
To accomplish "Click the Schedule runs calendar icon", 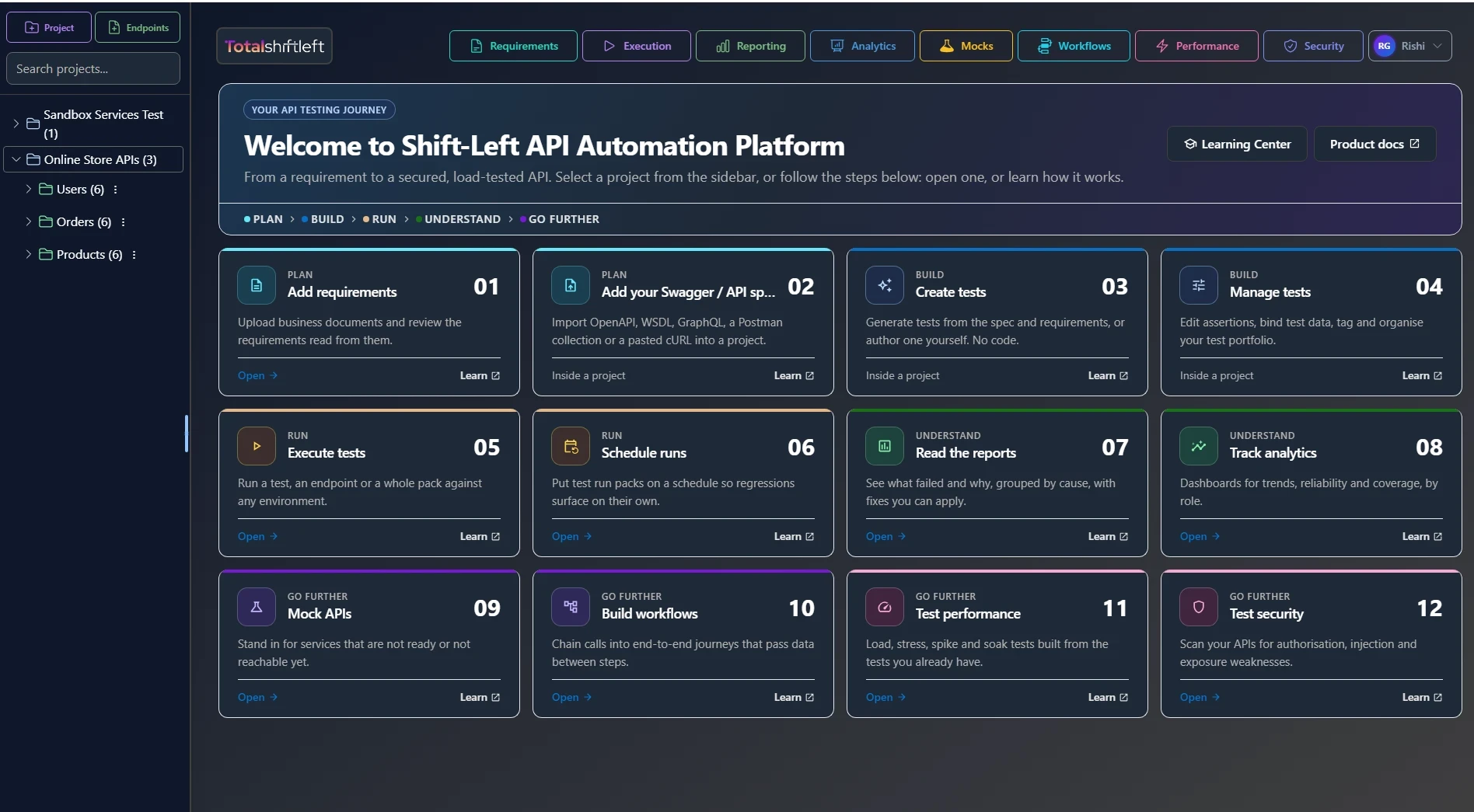I will pyautogui.click(x=571, y=446).
